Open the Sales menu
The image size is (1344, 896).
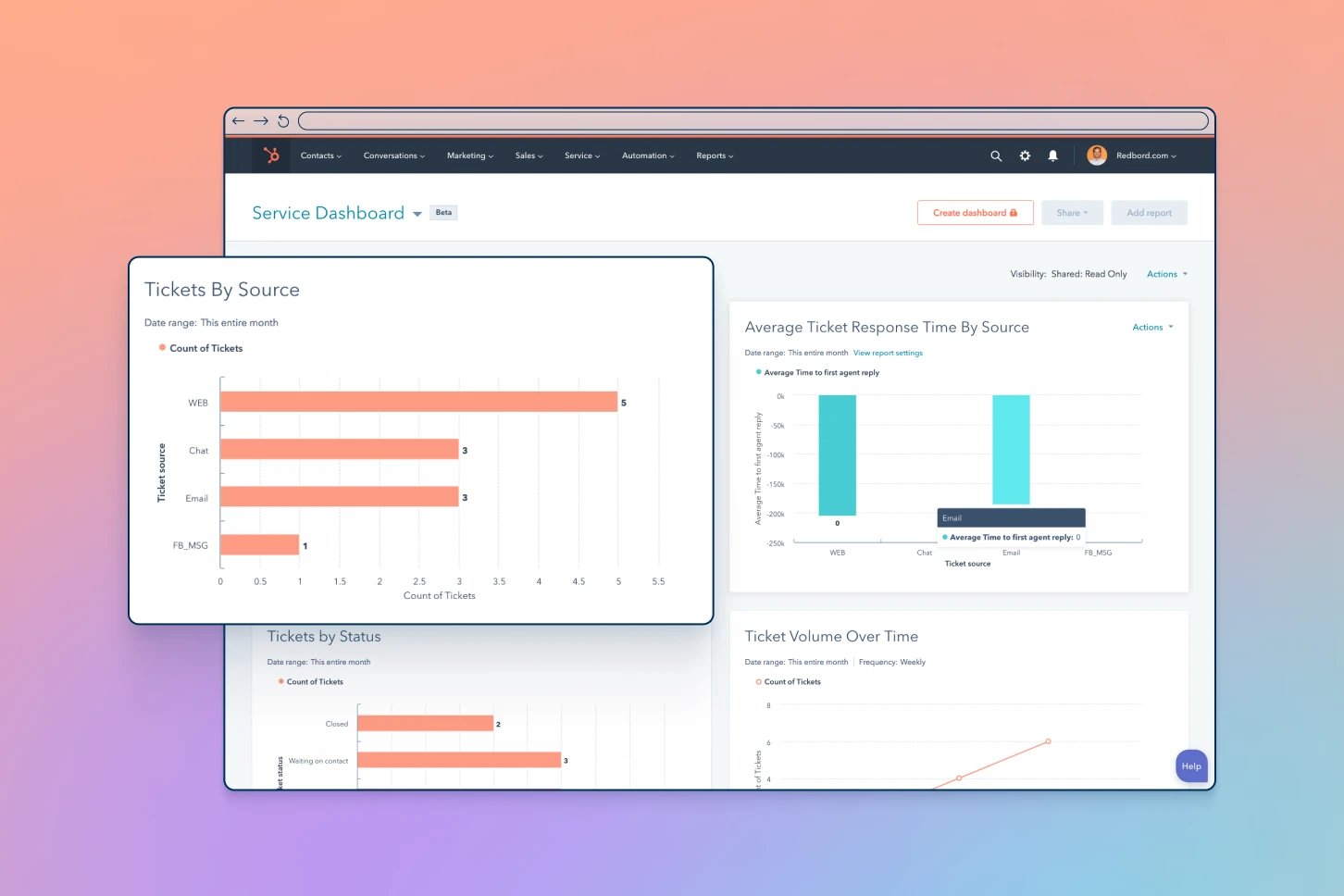[529, 156]
